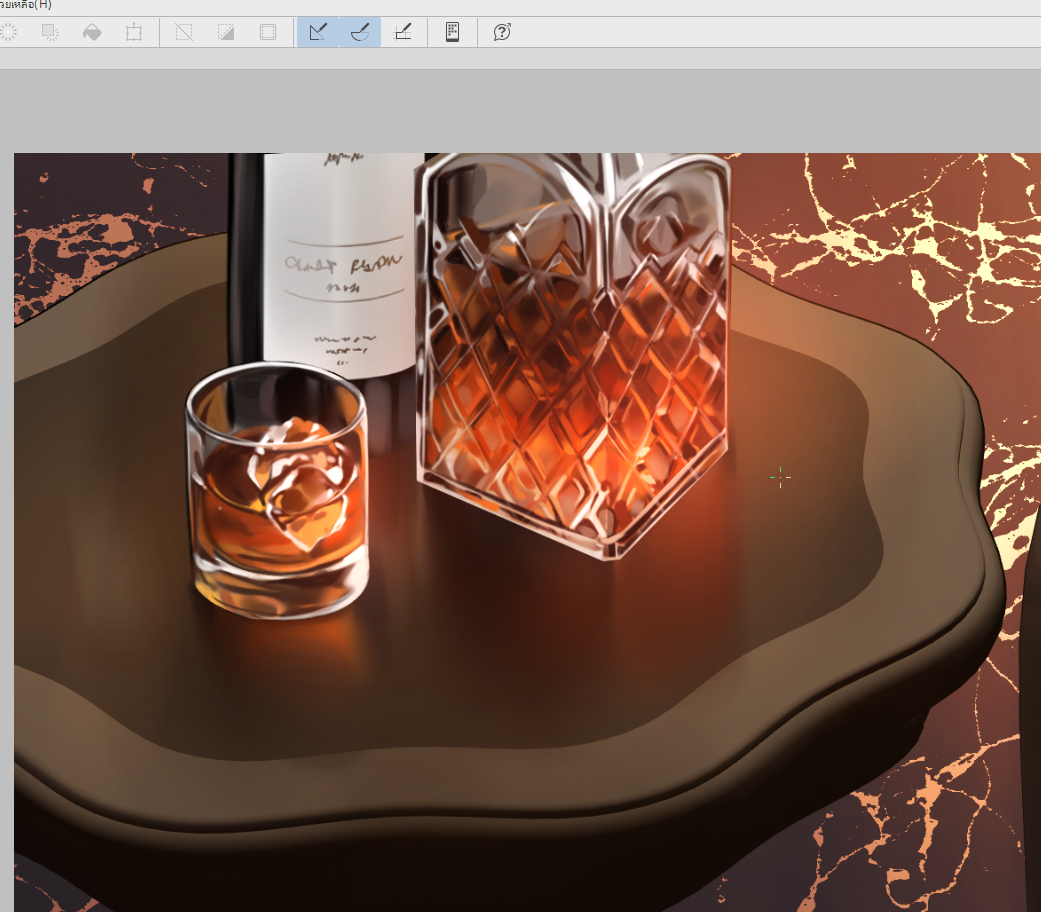The height and width of the screenshot is (912, 1041).
Task: Enable Snap to Grid
Action: tap(402, 32)
